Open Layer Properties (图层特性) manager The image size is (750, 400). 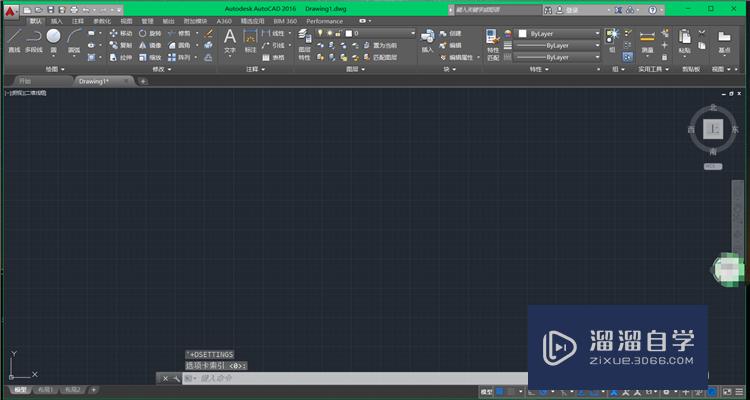(x=305, y=44)
